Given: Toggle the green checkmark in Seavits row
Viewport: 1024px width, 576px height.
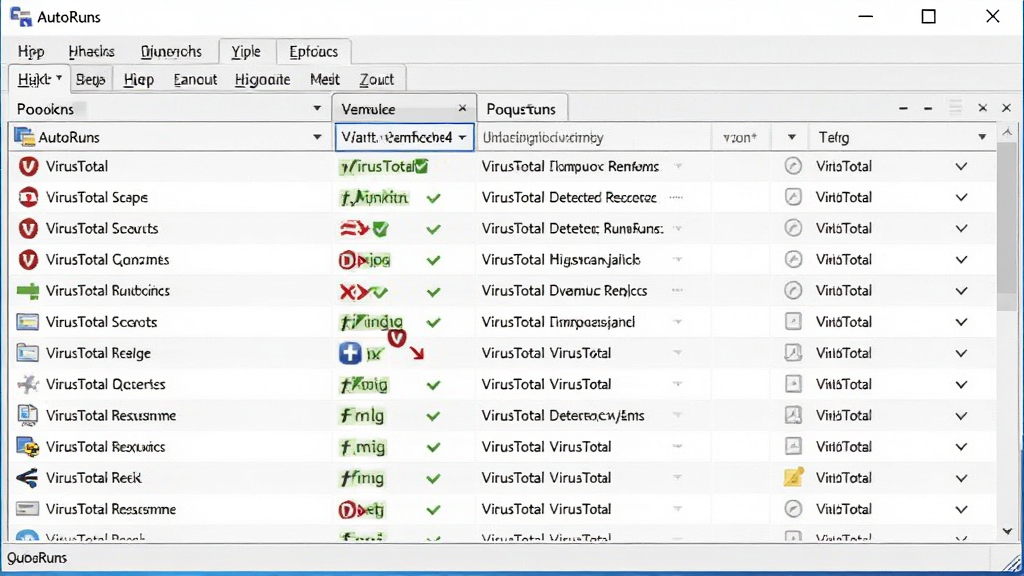Looking at the screenshot, I should point(434,229).
